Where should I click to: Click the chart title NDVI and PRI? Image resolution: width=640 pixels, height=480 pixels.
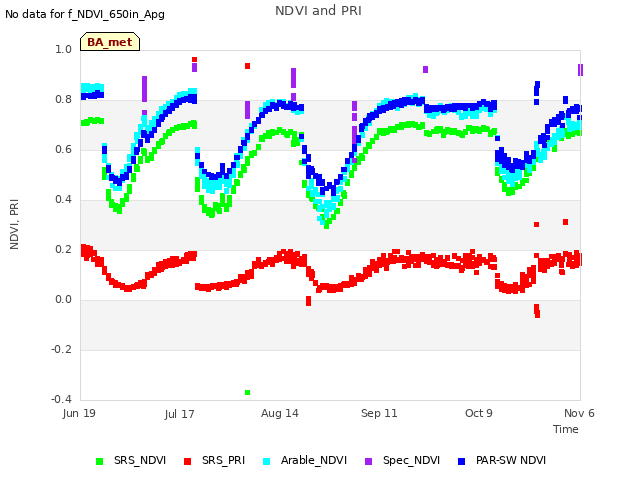tap(318, 11)
